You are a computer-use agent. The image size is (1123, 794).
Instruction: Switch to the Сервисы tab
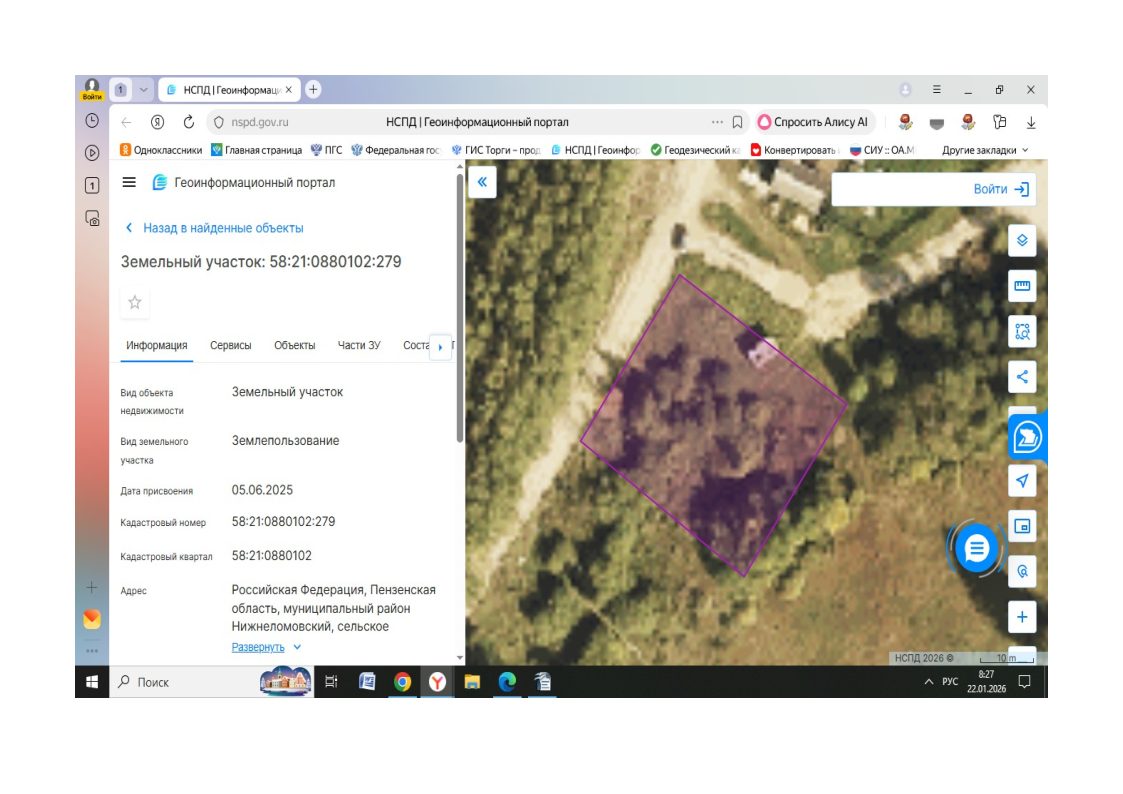click(231, 345)
